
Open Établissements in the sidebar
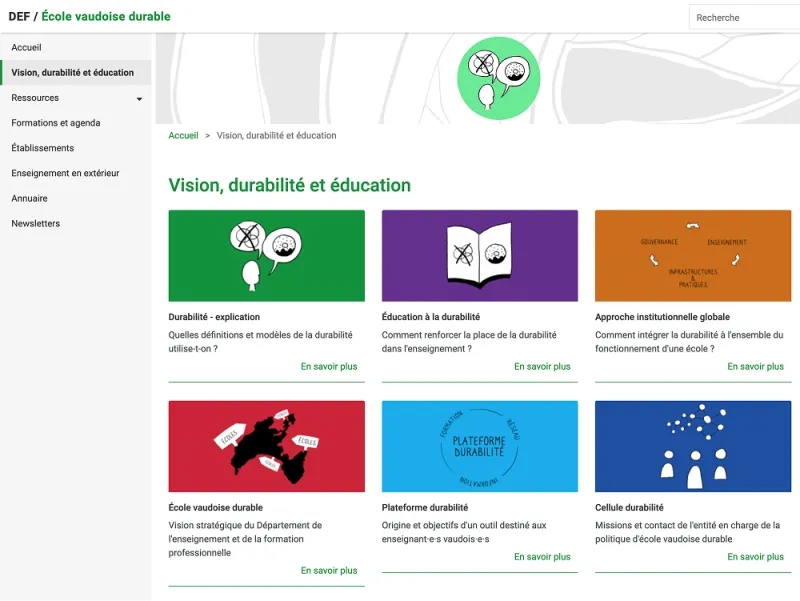click(x=76, y=148)
